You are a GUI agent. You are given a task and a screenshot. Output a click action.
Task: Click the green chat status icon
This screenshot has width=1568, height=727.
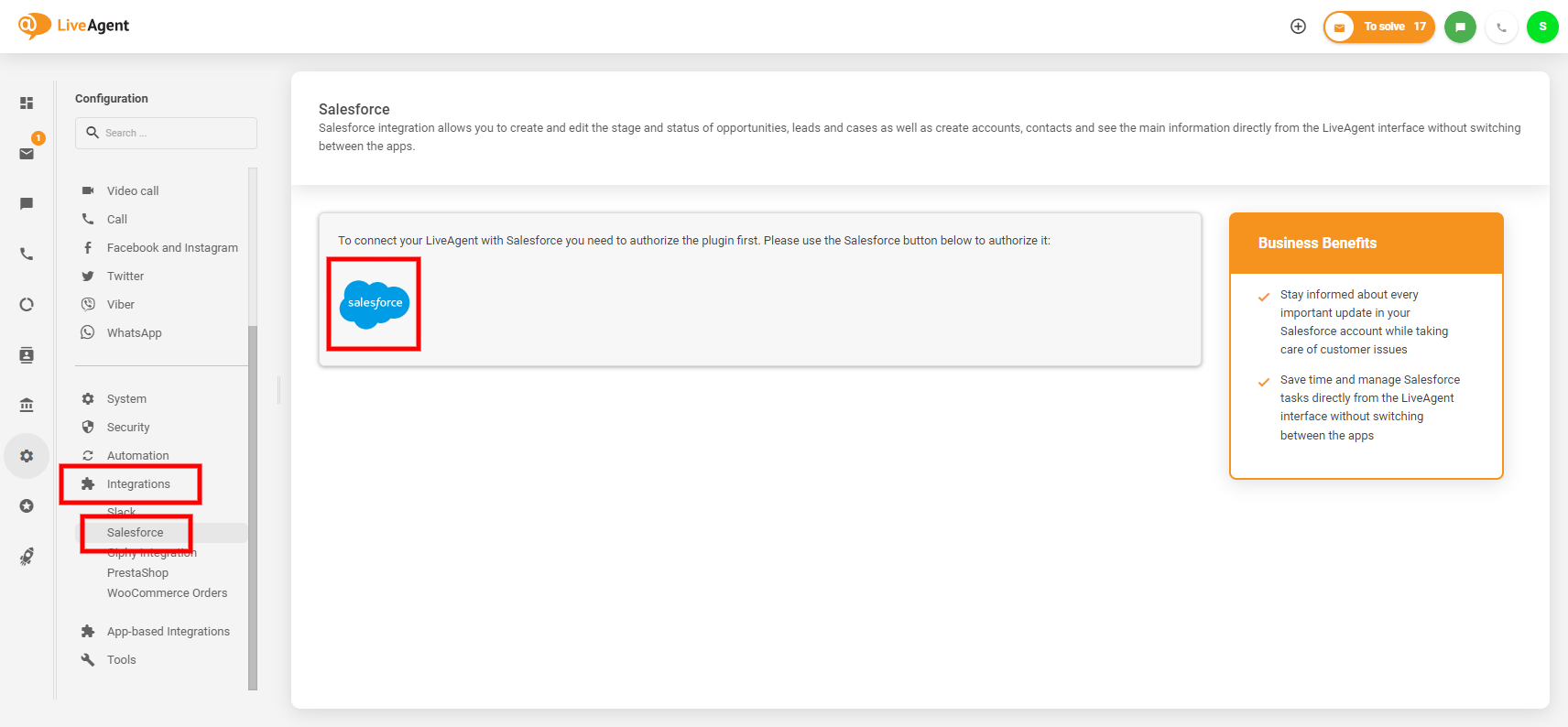[x=1460, y=27]
